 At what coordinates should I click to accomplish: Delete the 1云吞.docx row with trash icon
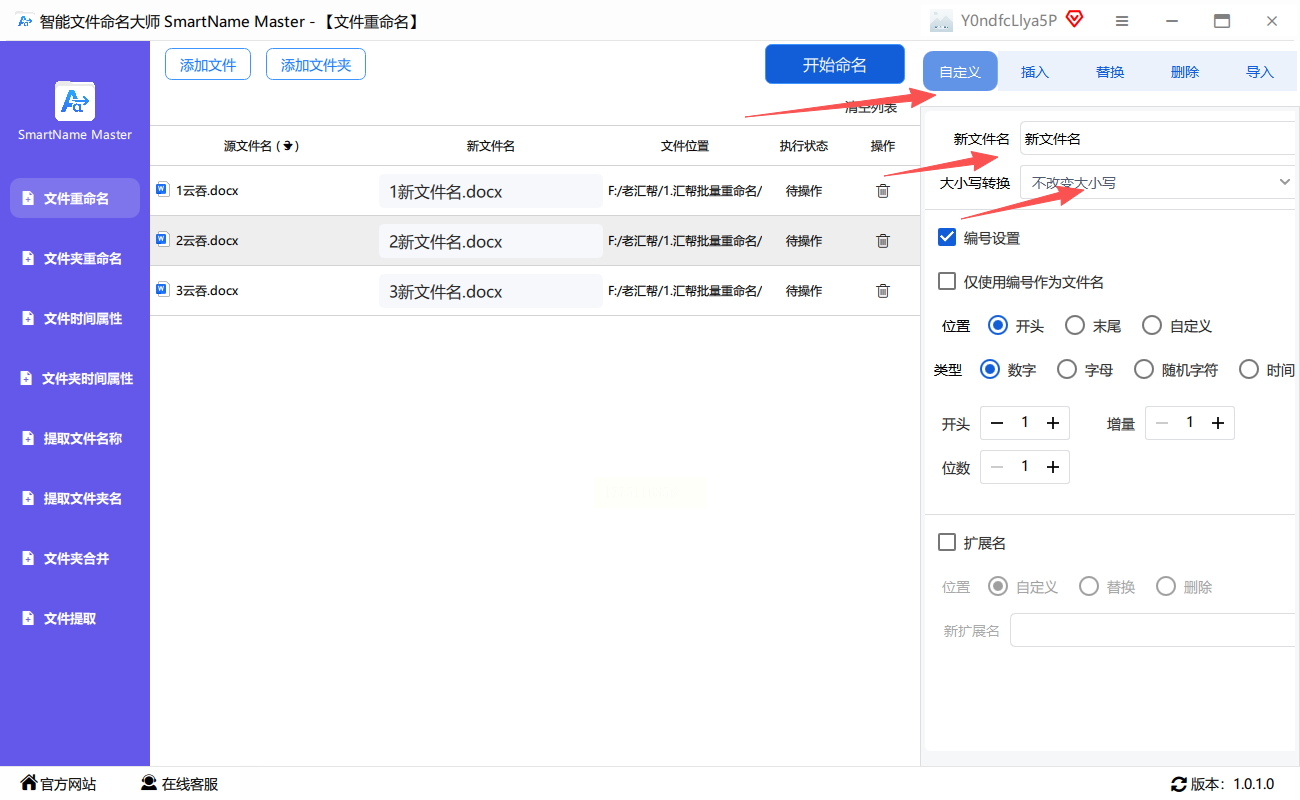[882, 191]
